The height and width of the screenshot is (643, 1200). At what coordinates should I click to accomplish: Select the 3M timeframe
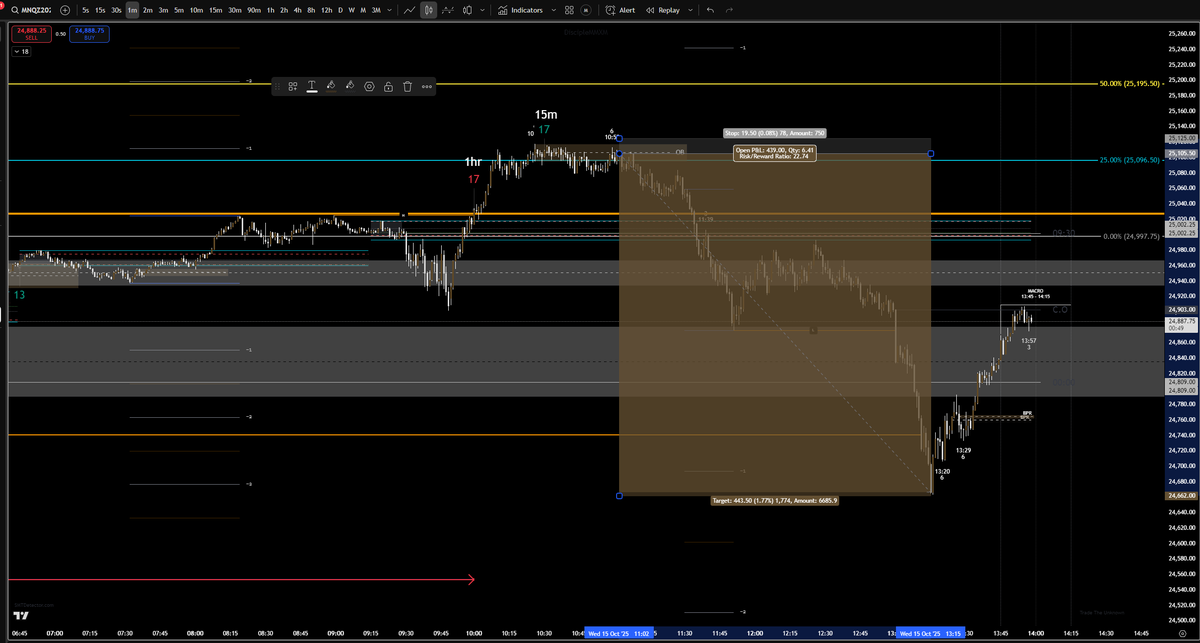[x=375, y=10]
